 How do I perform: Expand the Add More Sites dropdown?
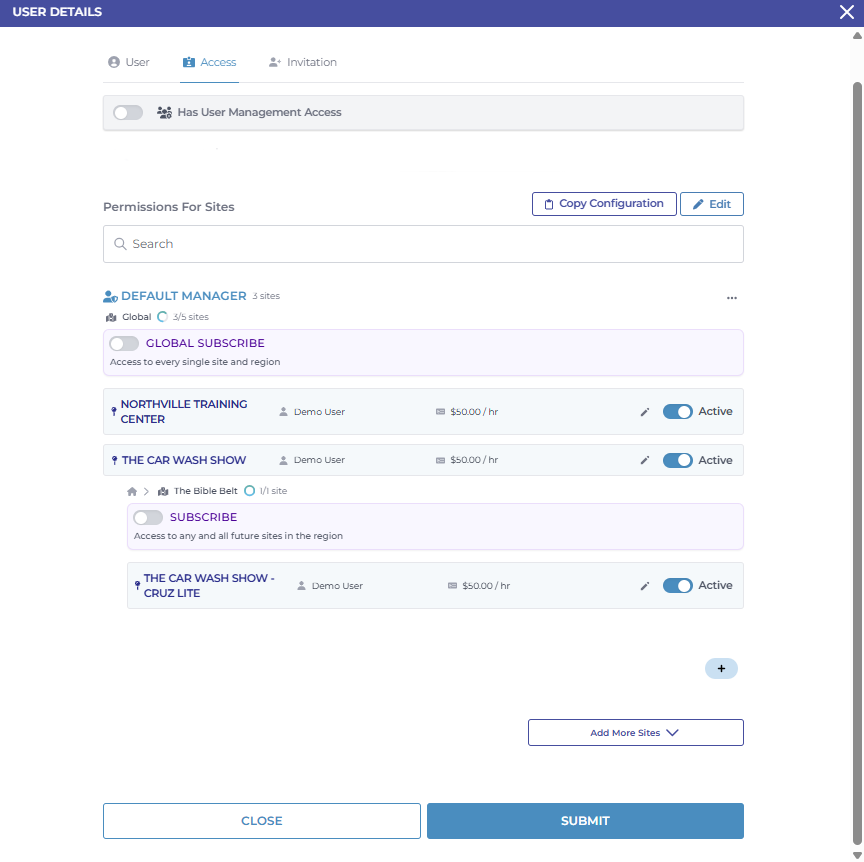pyautogui.click(x=635, y=733)
